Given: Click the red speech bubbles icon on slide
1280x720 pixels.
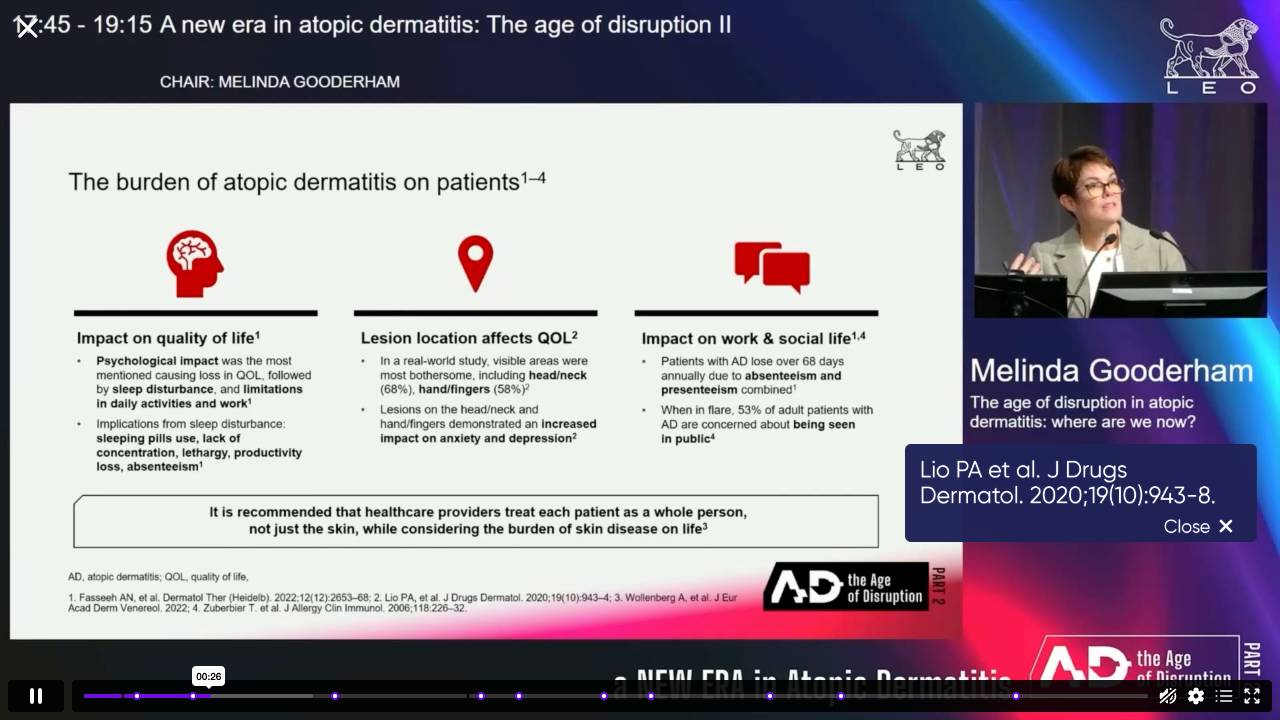Looking at the screenshot, I should [x=772, y=266].
